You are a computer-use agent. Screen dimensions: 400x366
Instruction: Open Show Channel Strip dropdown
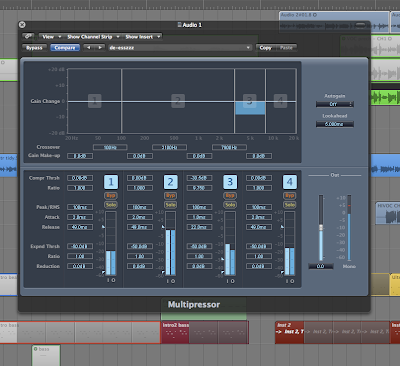pos(93,37)
